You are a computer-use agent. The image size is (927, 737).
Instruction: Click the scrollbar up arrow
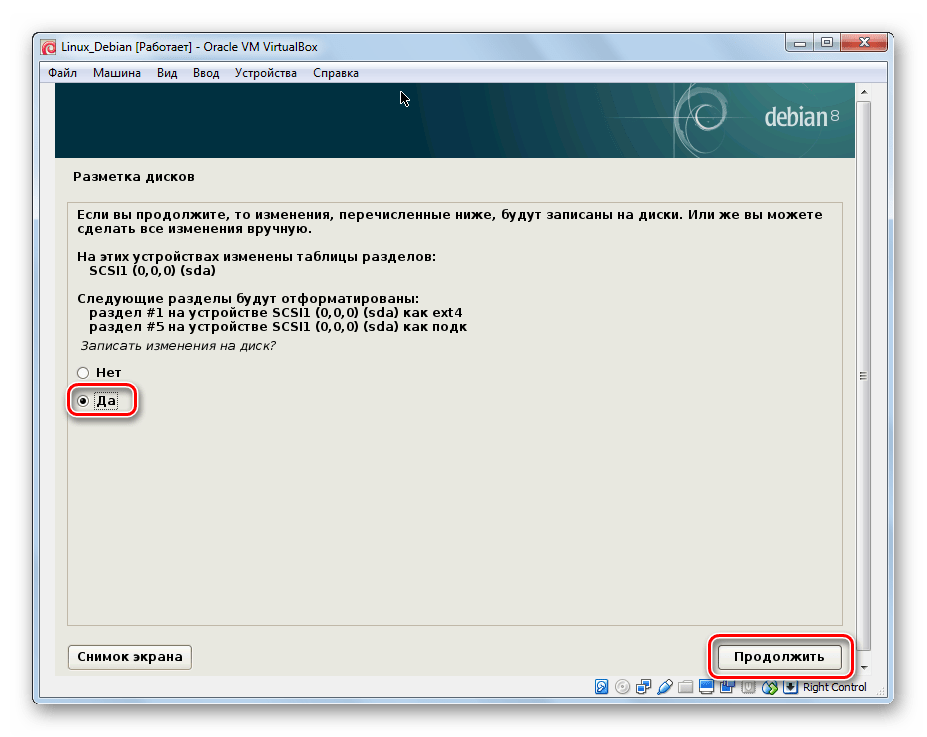click(x=864, y=92)
